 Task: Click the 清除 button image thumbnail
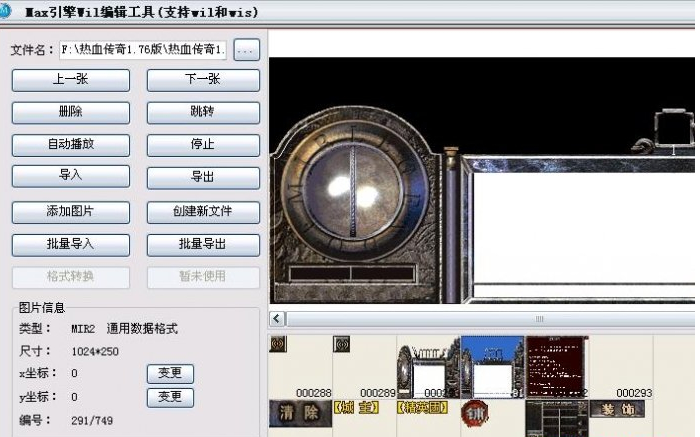click(299, 410)
